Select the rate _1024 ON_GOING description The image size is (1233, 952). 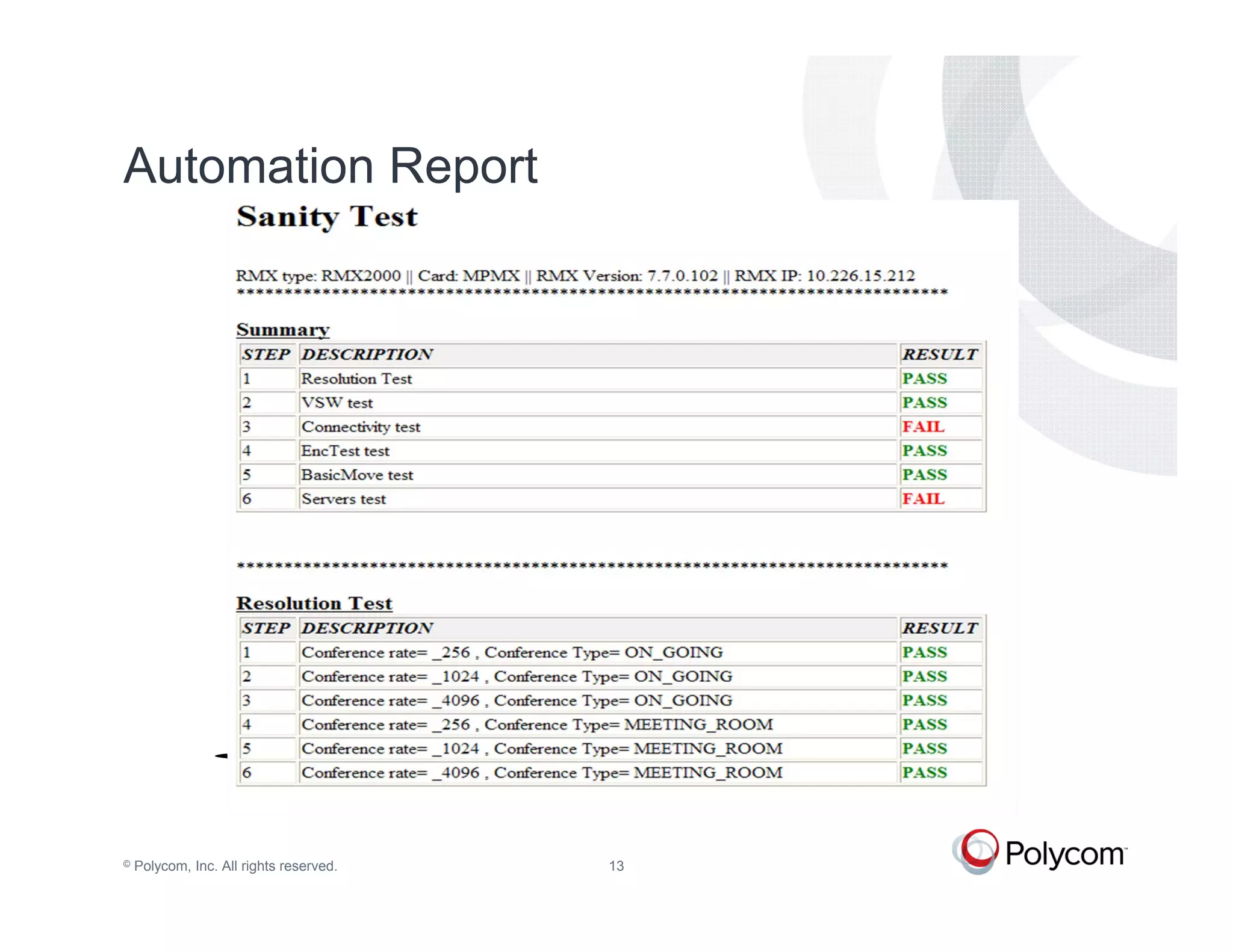click(x=598, y=676)
